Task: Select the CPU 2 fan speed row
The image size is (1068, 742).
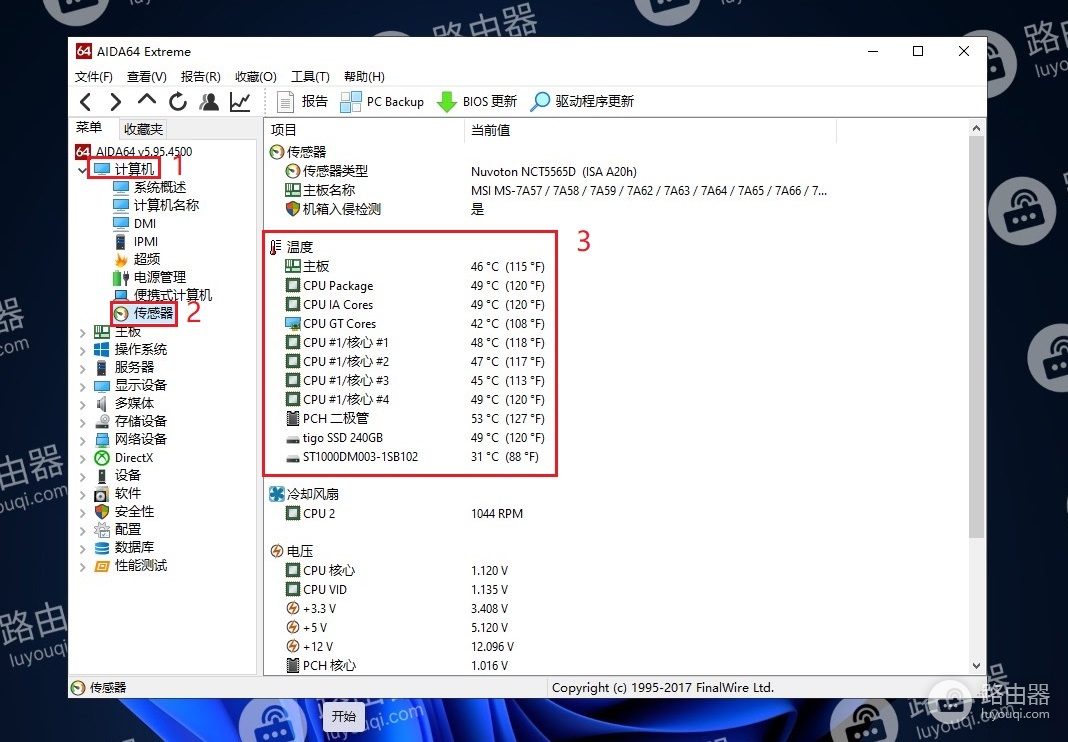Action: tap(404, 514)
